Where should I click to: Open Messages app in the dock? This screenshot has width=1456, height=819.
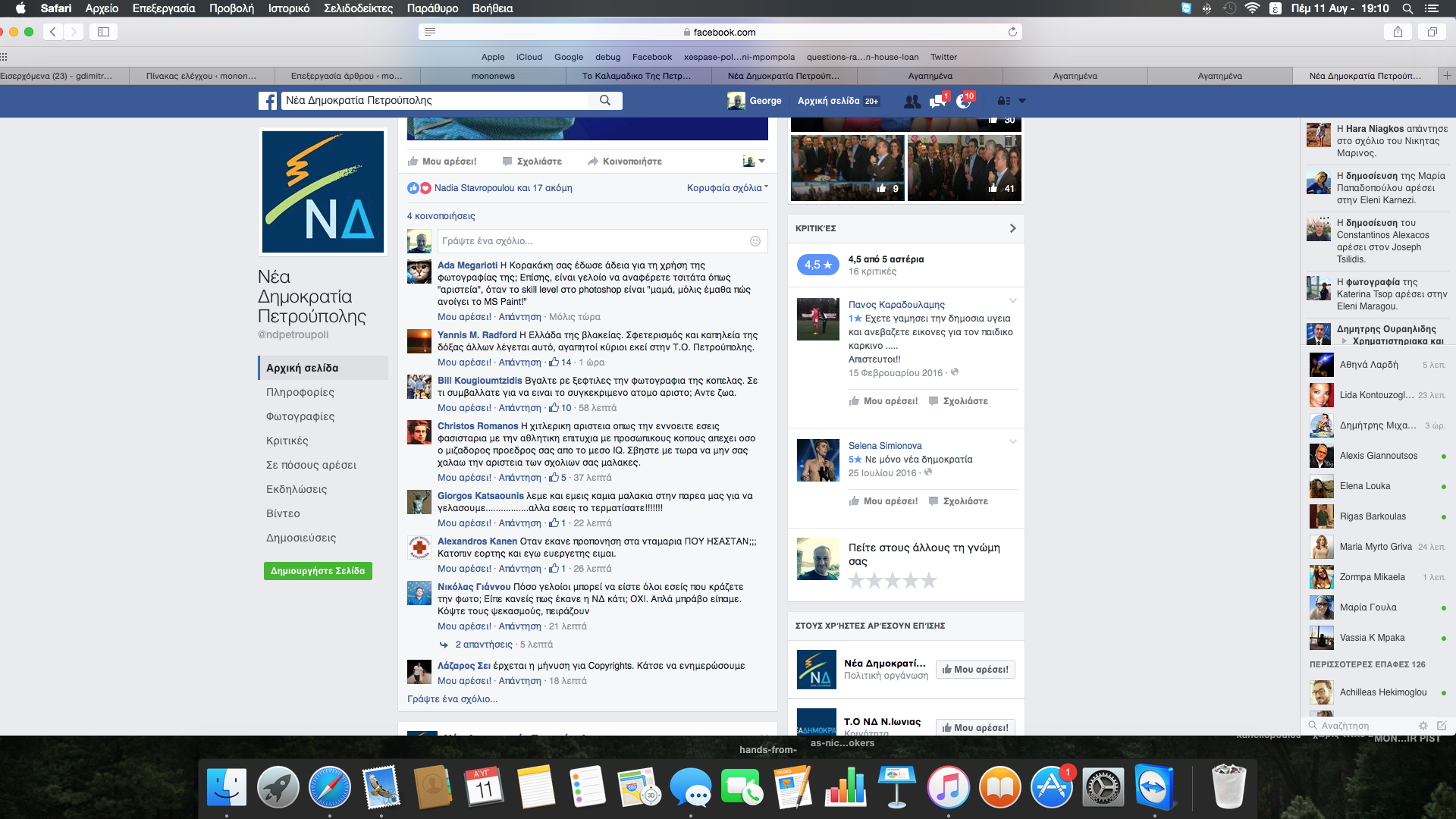691,787
